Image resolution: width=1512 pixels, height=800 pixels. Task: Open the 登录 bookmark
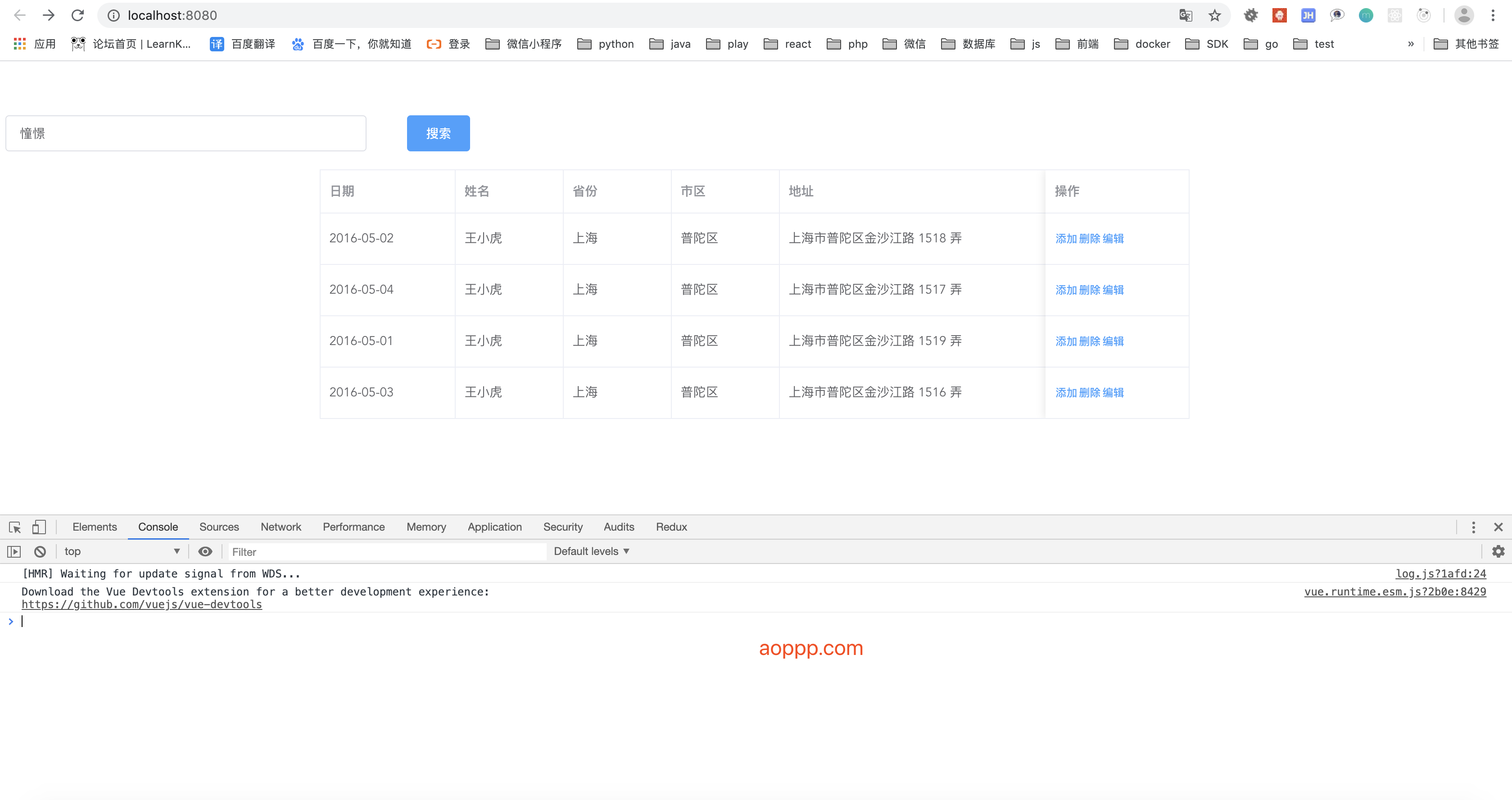[x=448, y=44]
